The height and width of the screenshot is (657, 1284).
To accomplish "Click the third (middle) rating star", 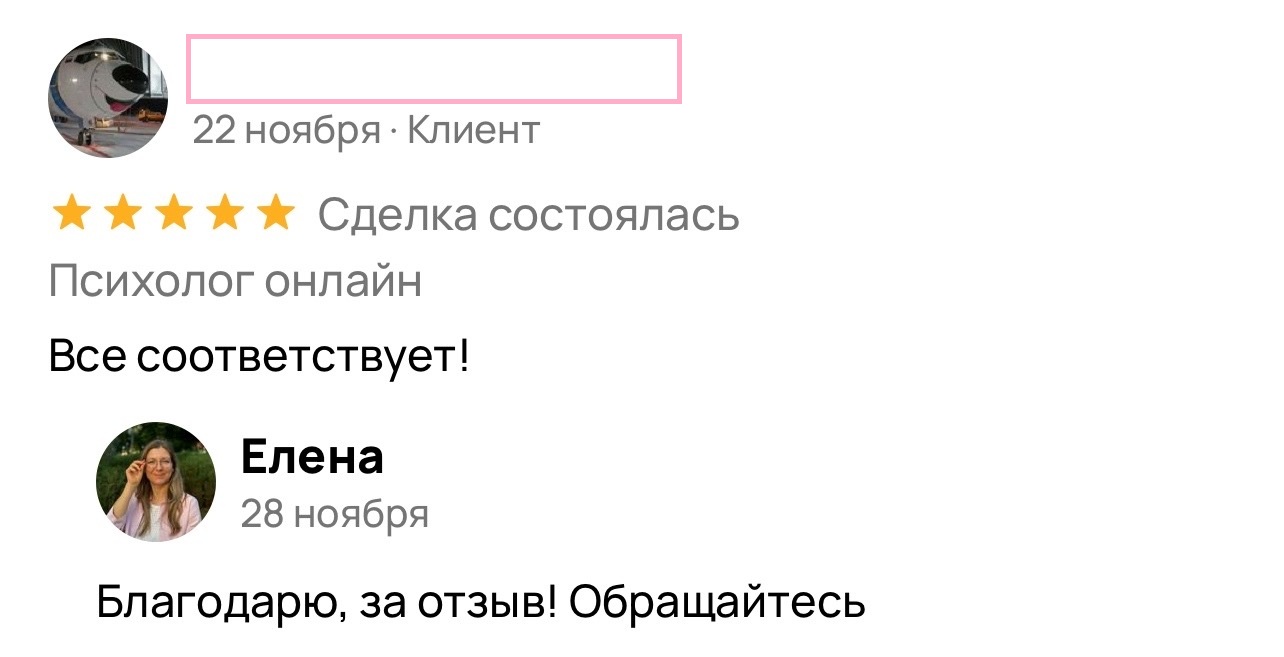I will click(x=173, y=214).
